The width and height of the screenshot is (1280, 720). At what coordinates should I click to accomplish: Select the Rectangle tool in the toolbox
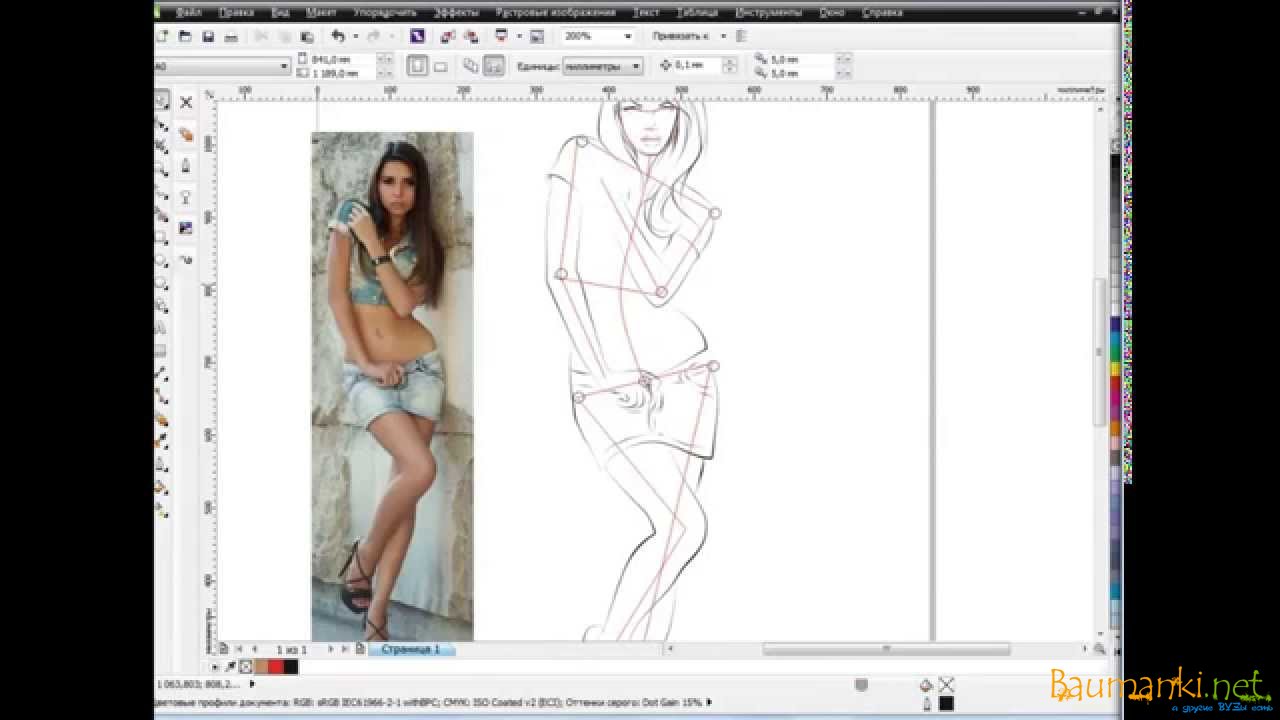161,238
